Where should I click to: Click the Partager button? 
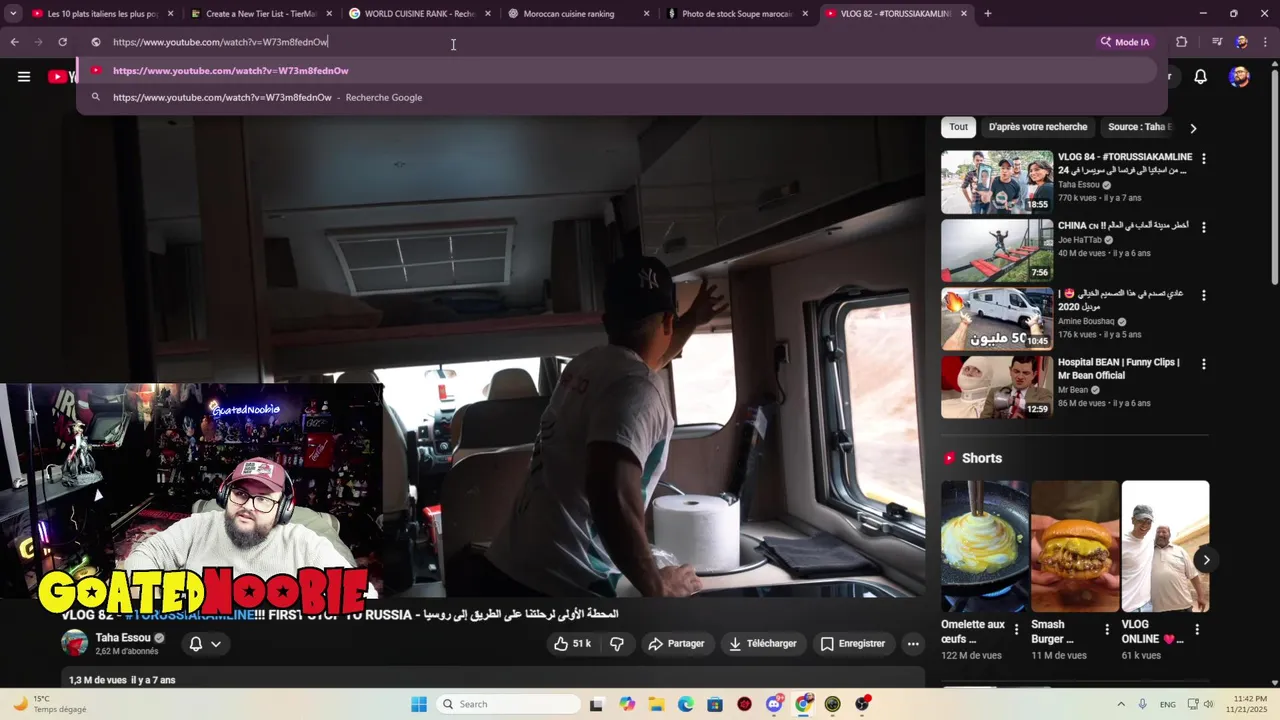tap(676, 644)
